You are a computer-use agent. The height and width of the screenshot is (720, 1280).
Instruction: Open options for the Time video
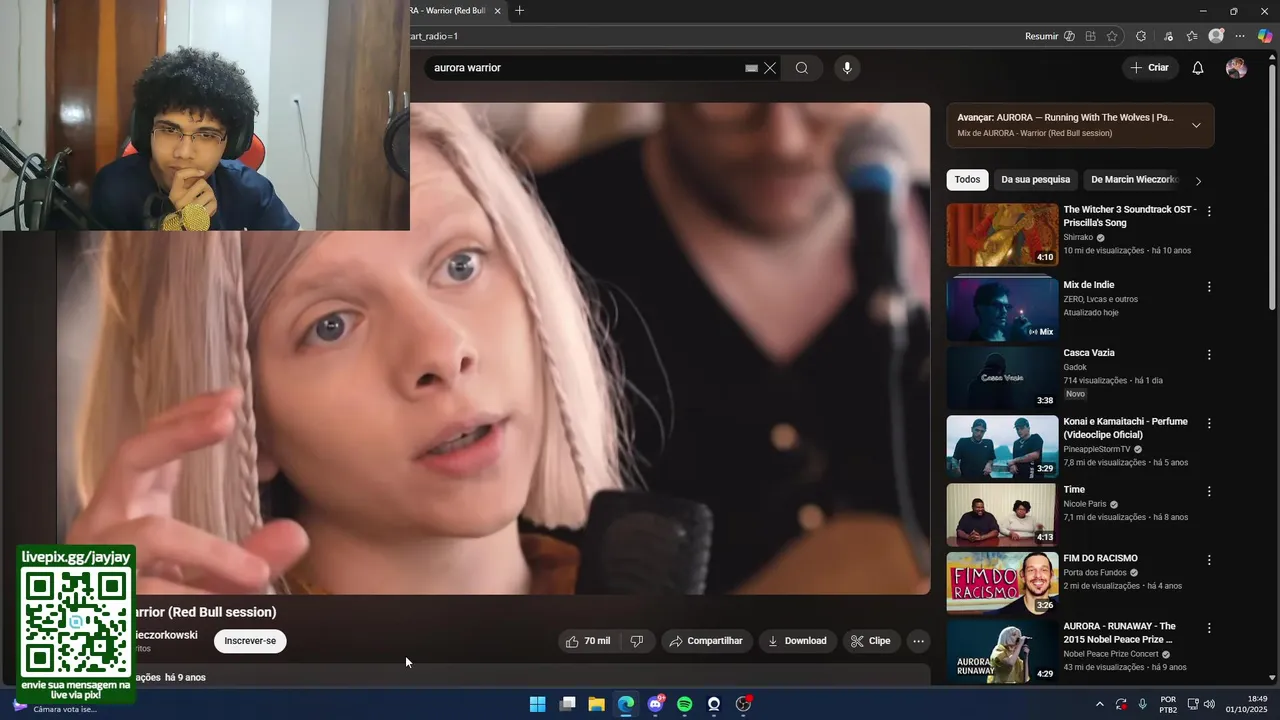1209,491
